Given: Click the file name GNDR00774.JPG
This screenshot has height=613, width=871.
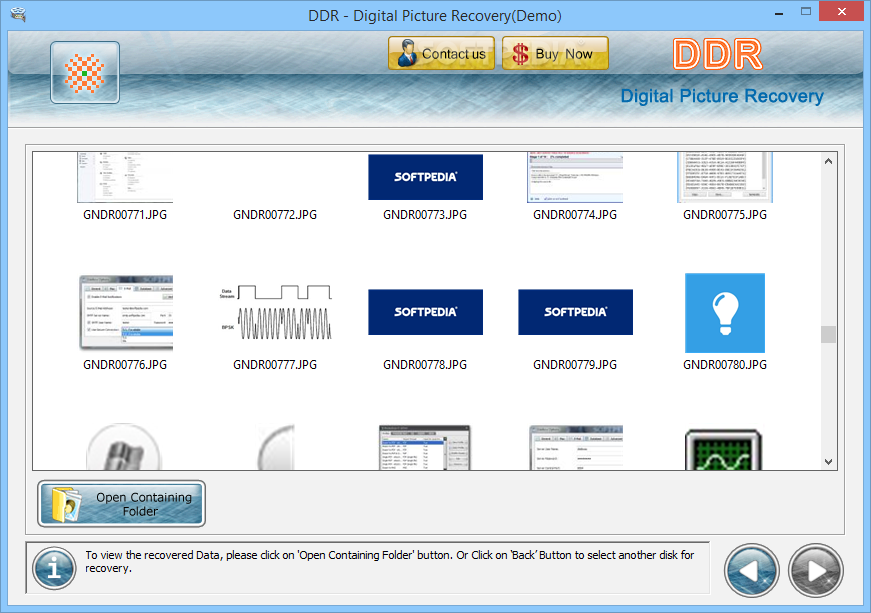Looking at the screenshot, I should tap(575, 215).
